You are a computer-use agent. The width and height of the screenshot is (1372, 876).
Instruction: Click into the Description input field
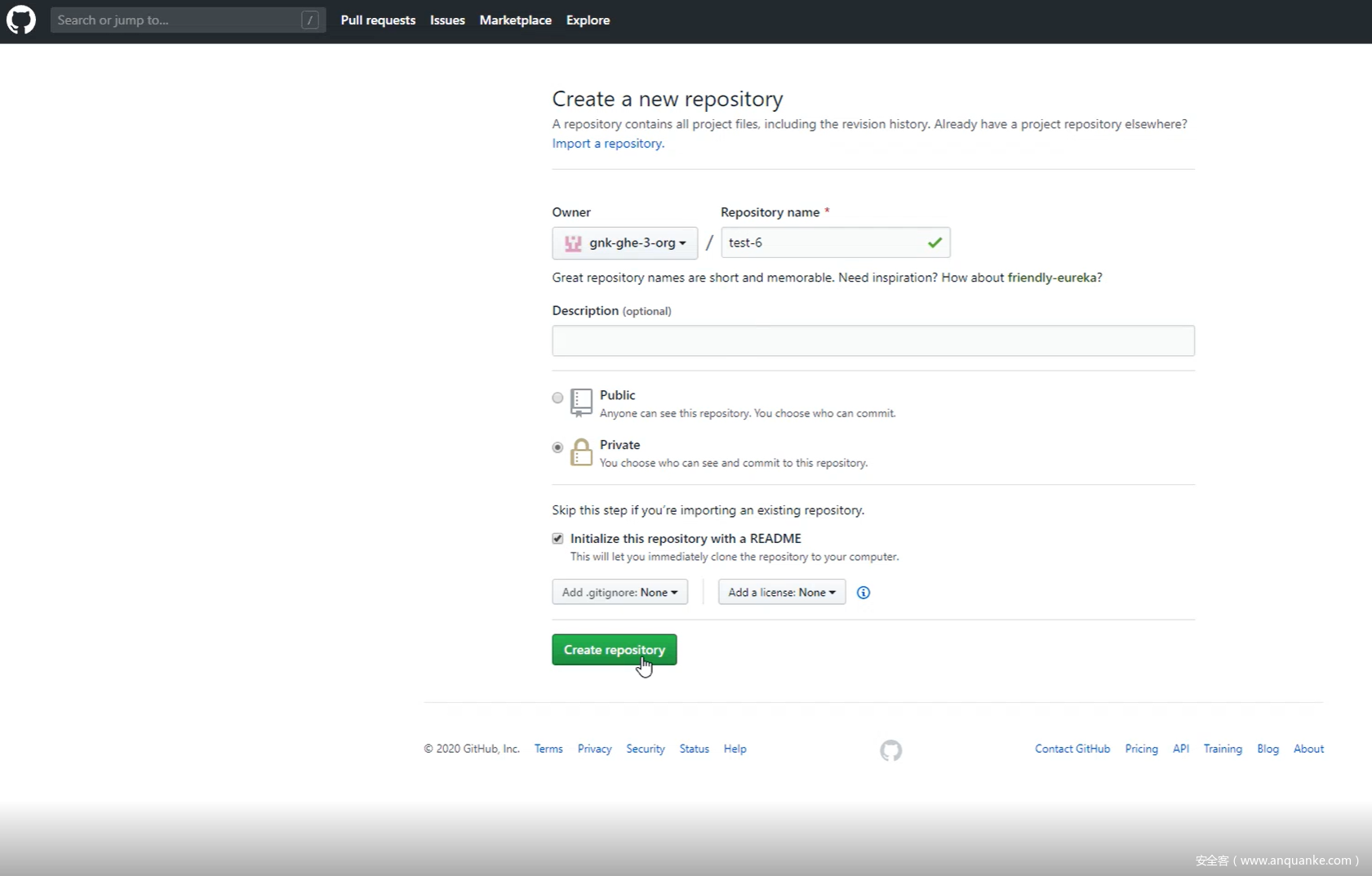click(873, 340)
